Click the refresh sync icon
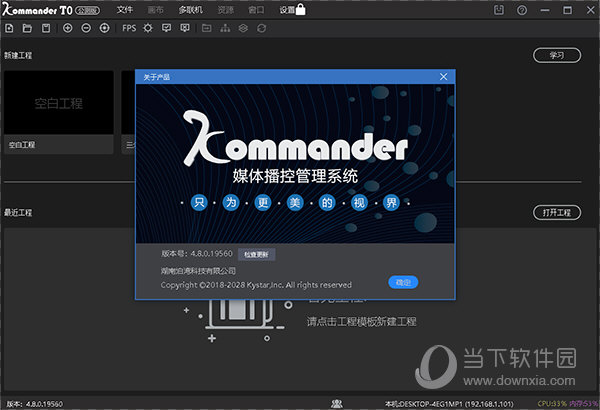Image resolution: width=600 pixels, height=410 pixels. tap(261, 28)
